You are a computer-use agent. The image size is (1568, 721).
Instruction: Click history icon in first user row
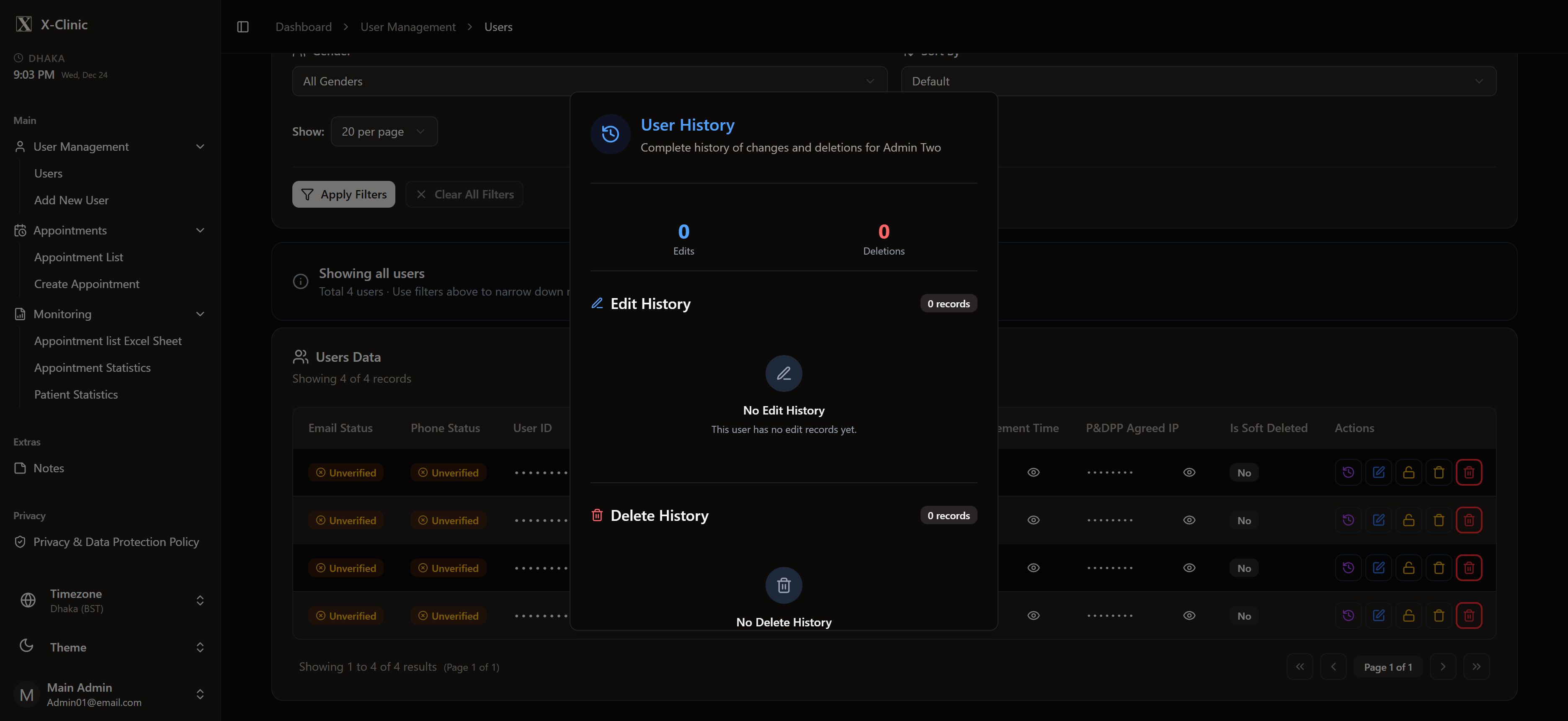(x=1348, y=472)
